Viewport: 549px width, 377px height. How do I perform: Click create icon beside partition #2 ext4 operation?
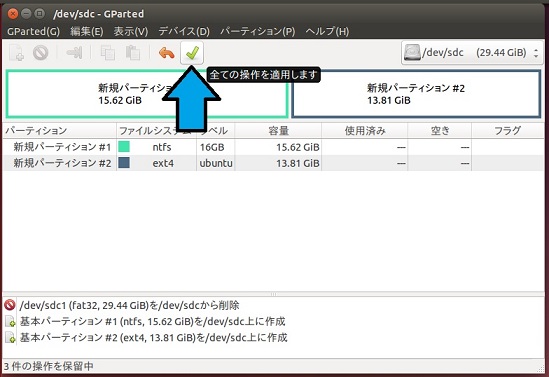tap(10, 337)
